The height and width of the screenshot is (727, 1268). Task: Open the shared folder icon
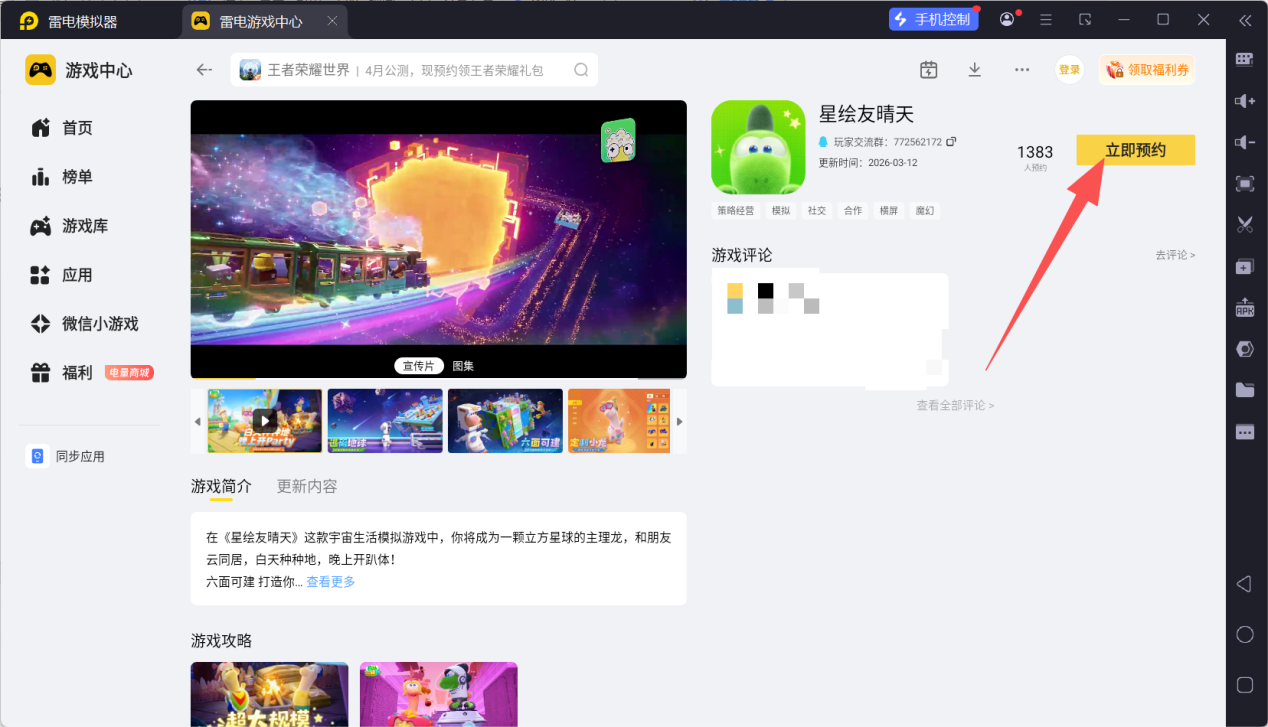1244,390
